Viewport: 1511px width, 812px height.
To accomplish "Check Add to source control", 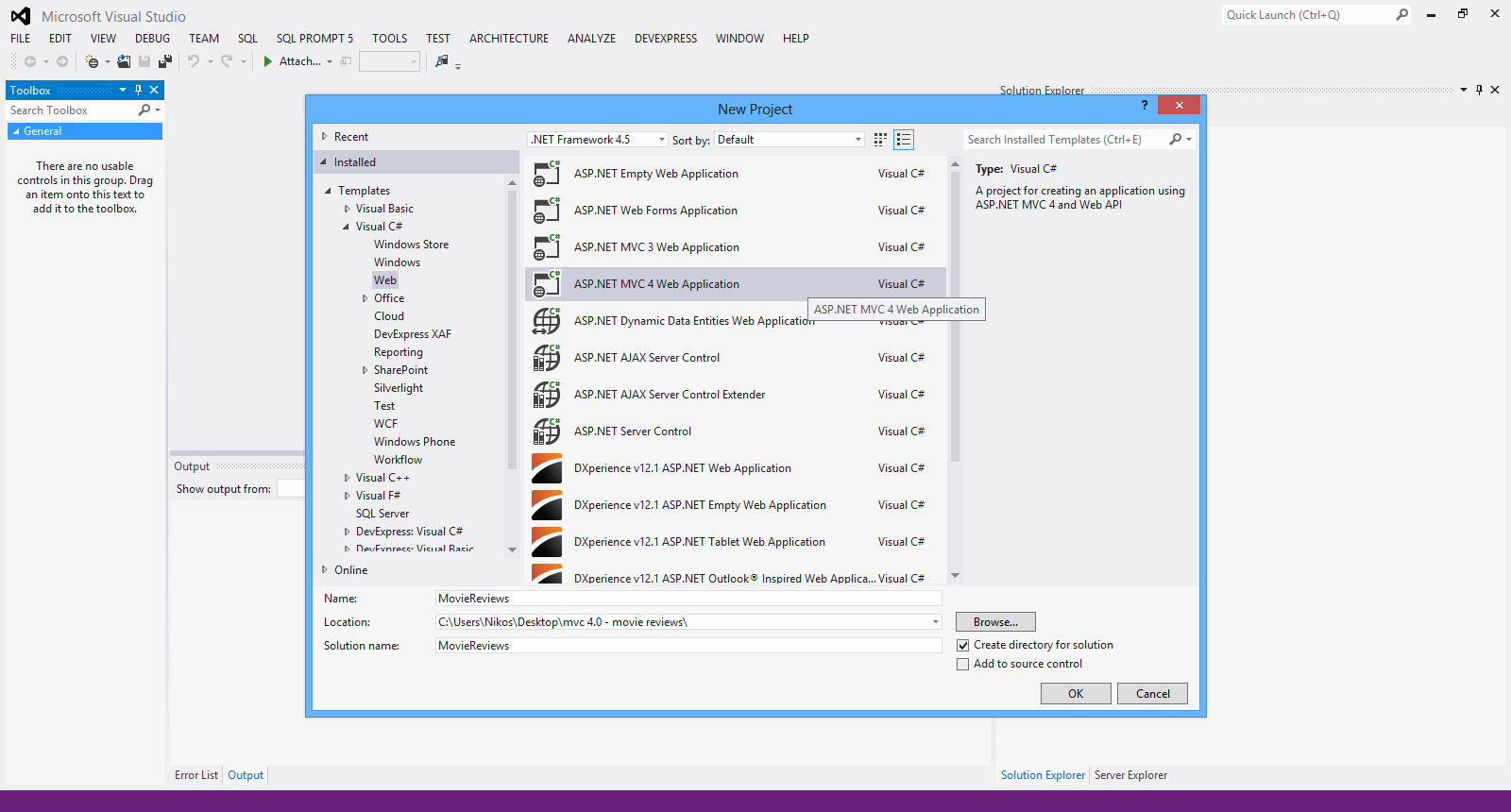I will coord(963,665).
